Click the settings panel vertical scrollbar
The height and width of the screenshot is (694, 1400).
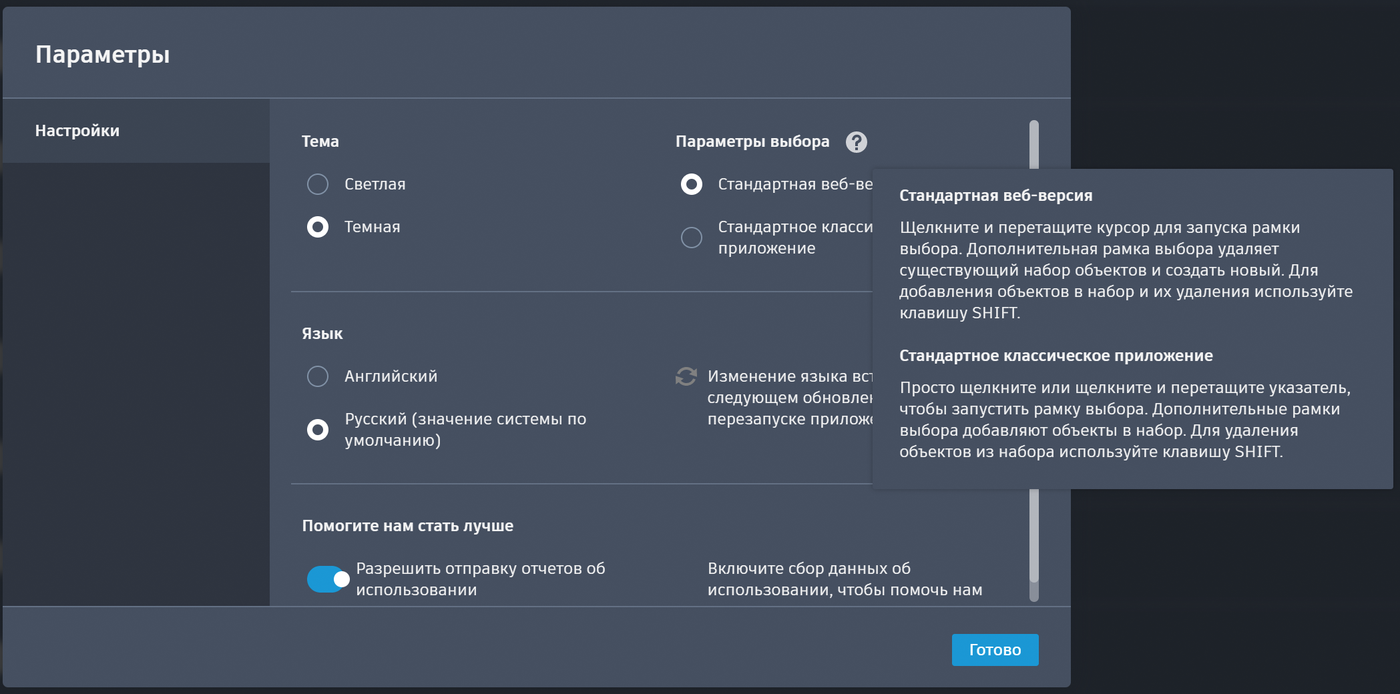[1034, 352]
